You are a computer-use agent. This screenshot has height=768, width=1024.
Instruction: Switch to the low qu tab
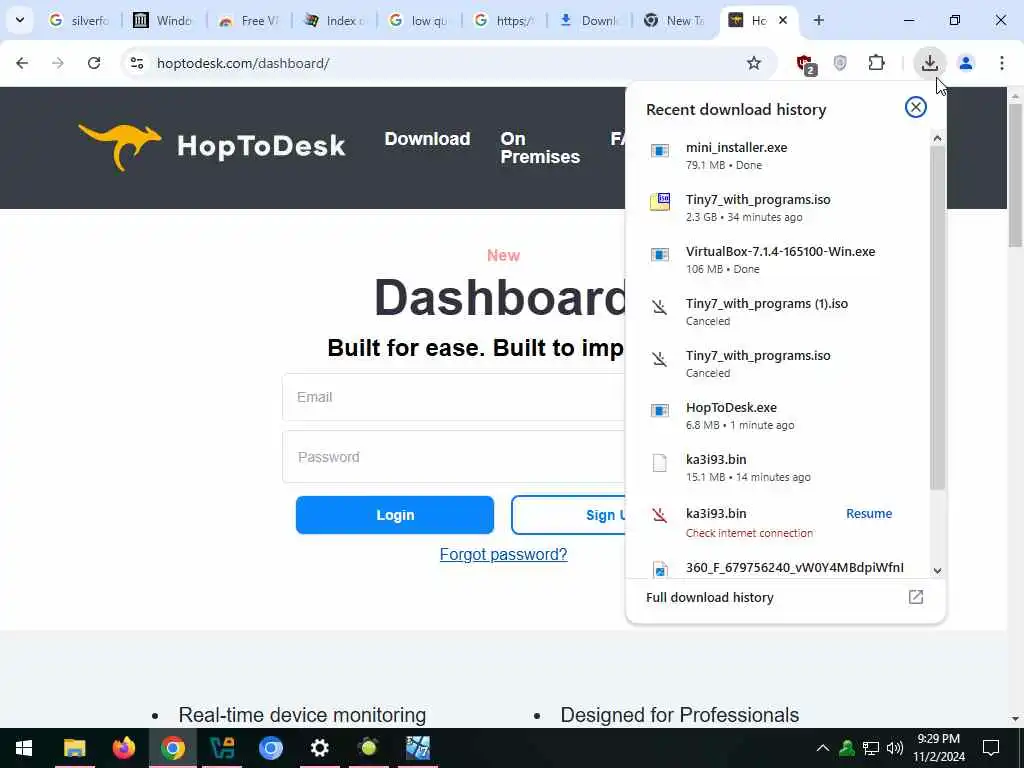(418, 20)
